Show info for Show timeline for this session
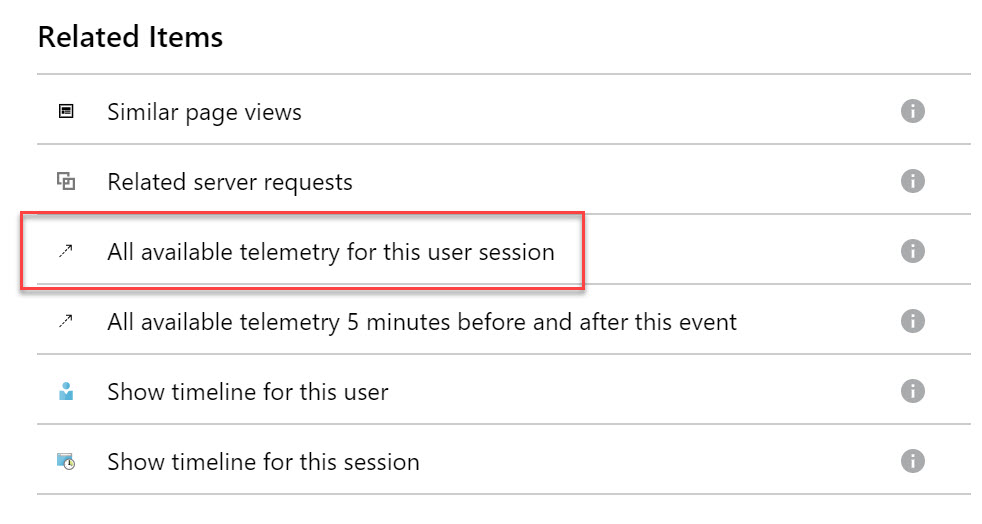Screen dimensions: 982x524 click(912, 461)
